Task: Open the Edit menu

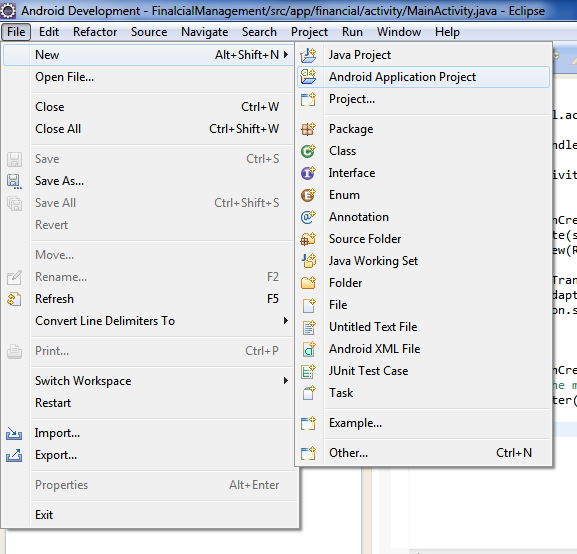Action: point(49,32)
